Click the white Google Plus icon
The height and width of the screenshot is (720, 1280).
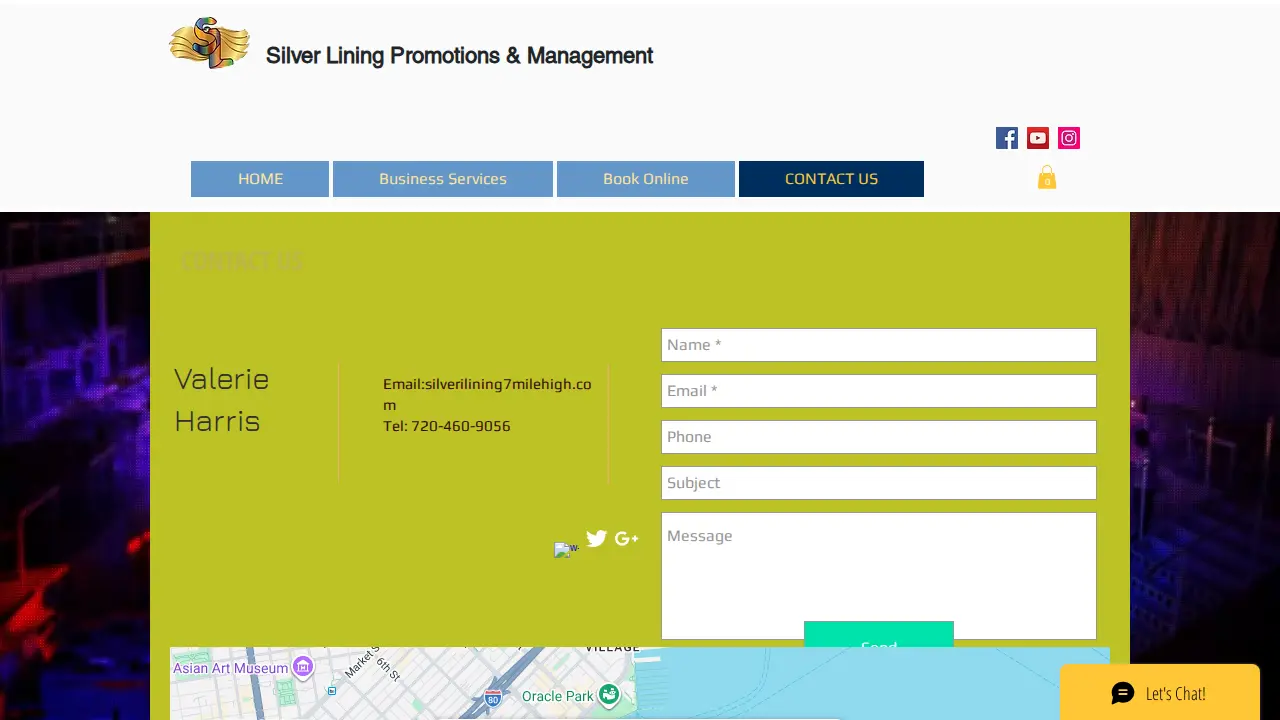pyautogui.click(x=627, y=539)
